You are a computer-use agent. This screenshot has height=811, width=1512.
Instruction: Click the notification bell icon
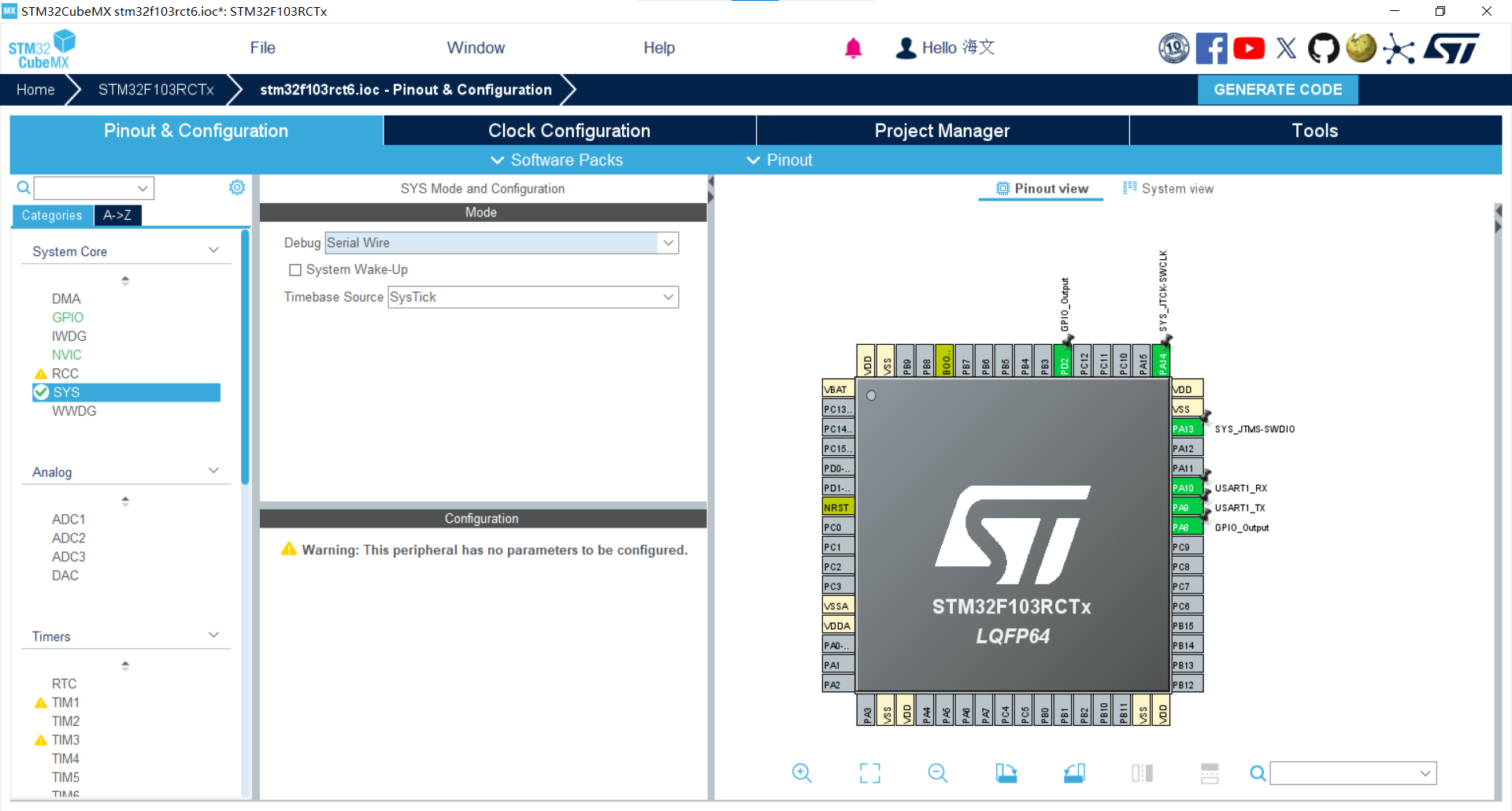(x=853, y=48)
